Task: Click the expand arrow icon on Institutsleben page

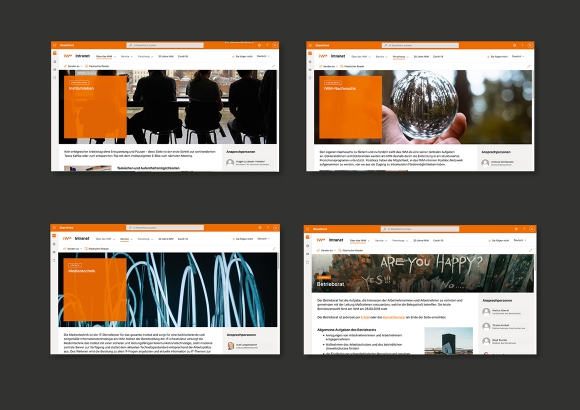Action: (x=274, y=66)
